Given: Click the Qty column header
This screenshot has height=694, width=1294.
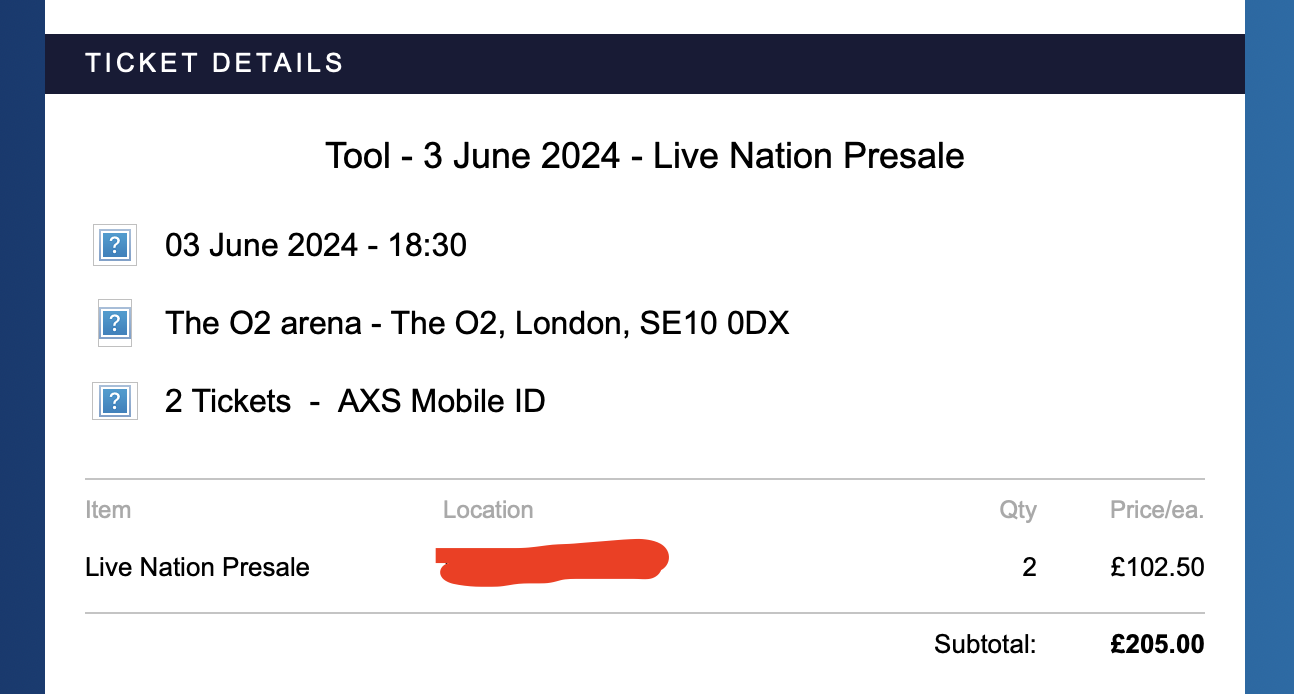Looking at the screenshot, I should click(1018, 510).
